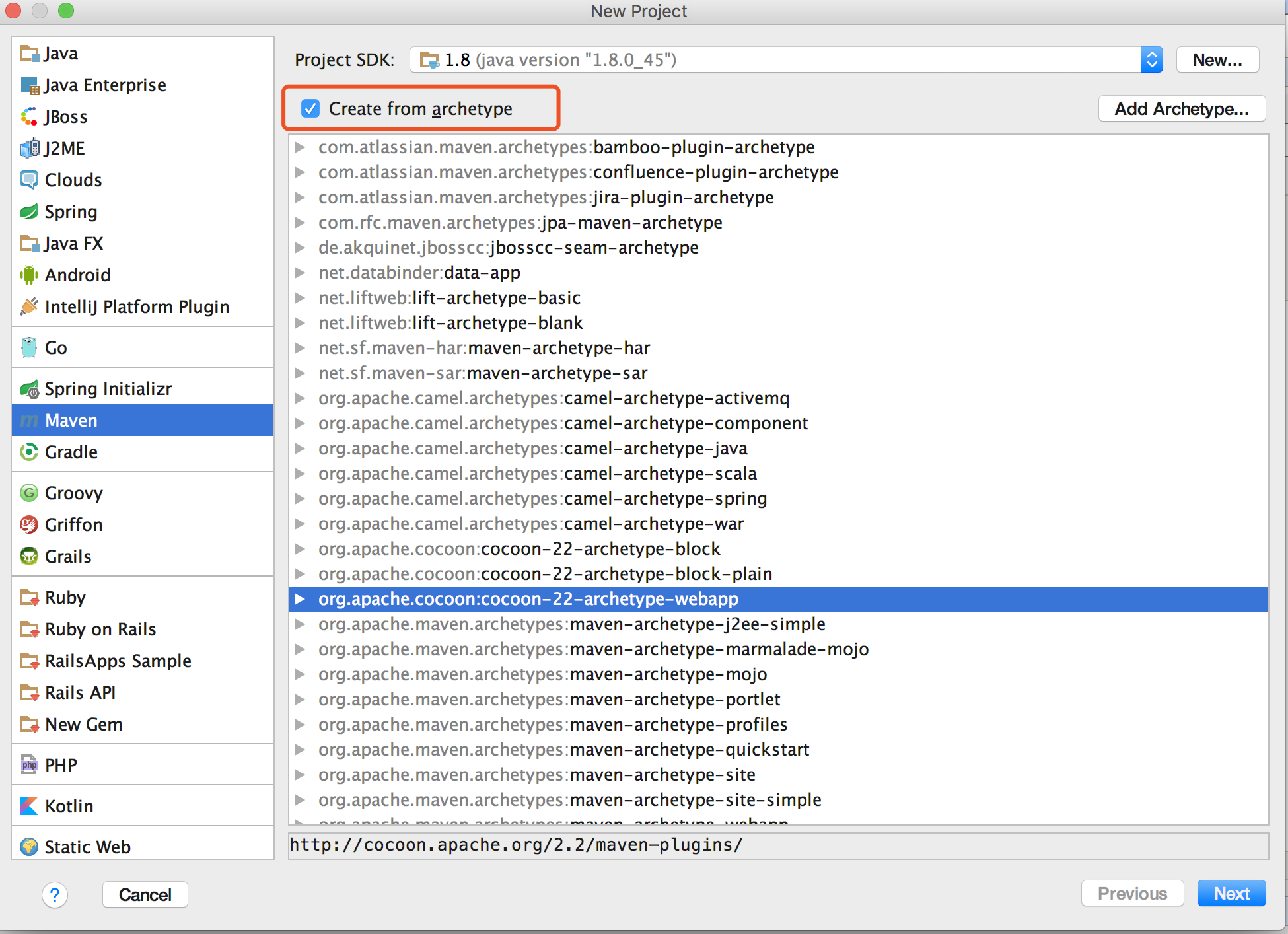Expand jpa-maven-archetype entry
Screen dimensions: 1288x934
pyautogui.click(x=300, y=222)
